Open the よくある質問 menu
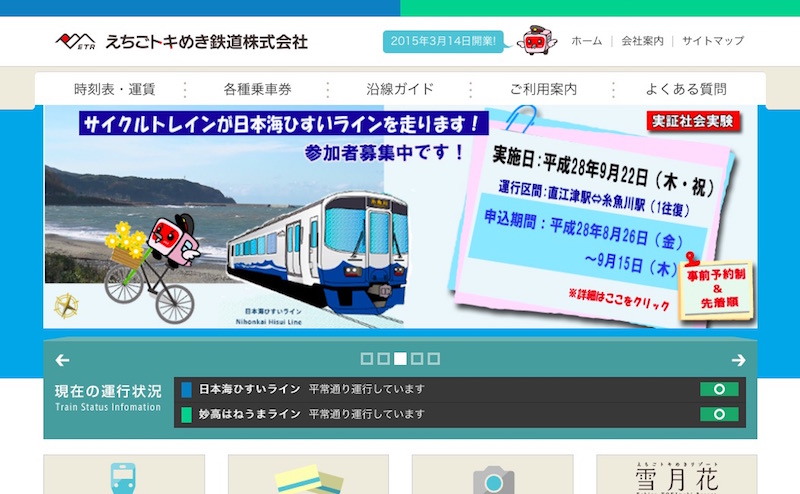The width and height of the screenshot is (800, 494). 686,89
